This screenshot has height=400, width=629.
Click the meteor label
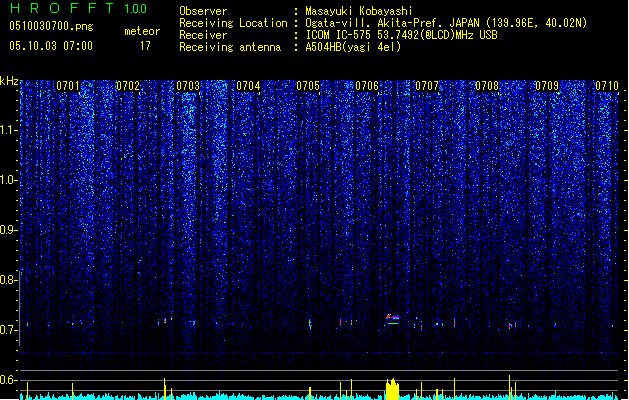point(142,31)
